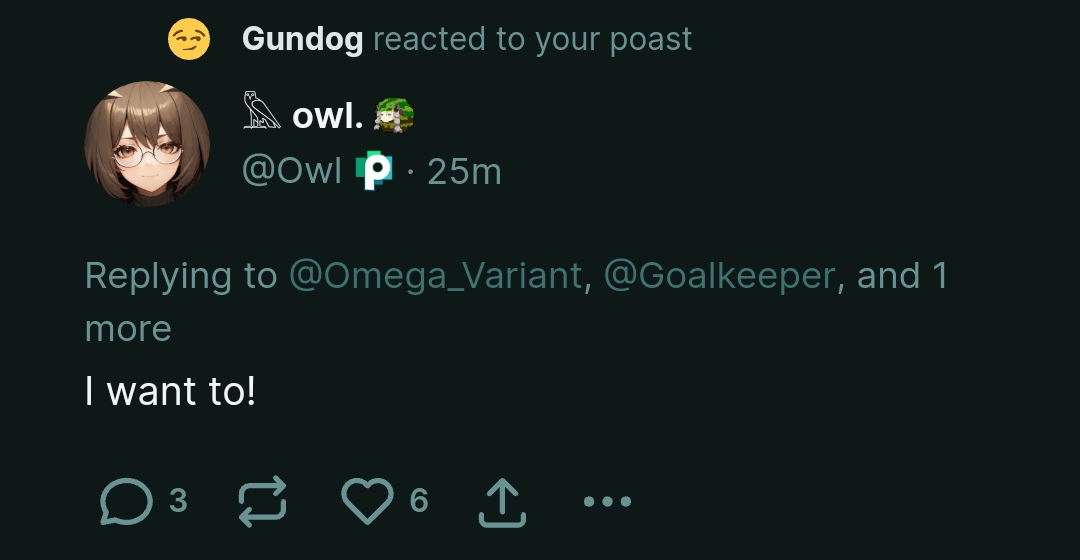Repost this post with the repeat icon
Image resolution: width=1080 pixels, height=560 pixels.
click(263, 500)
